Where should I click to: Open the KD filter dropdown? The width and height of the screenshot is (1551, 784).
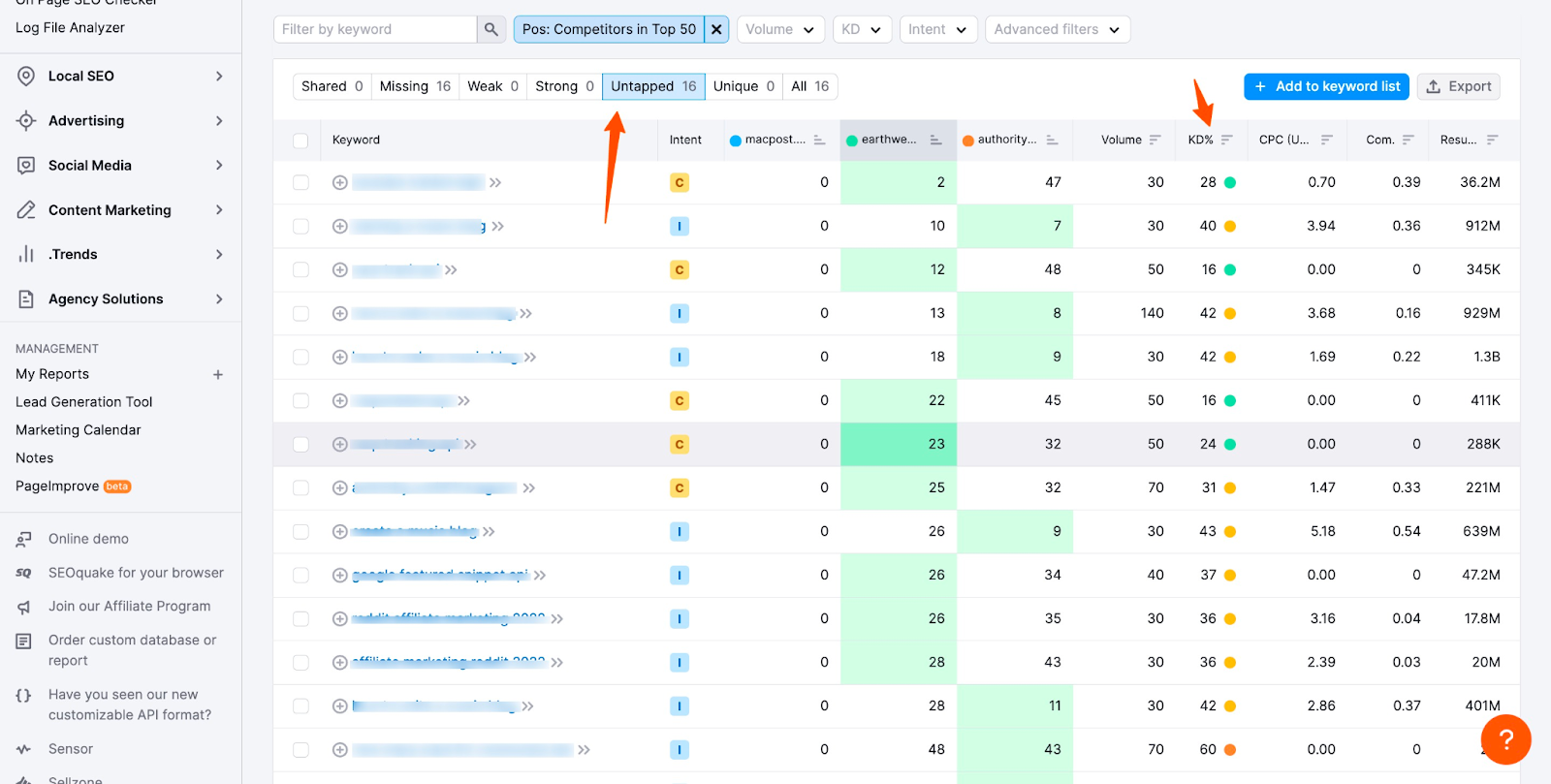tap(862, 29)
